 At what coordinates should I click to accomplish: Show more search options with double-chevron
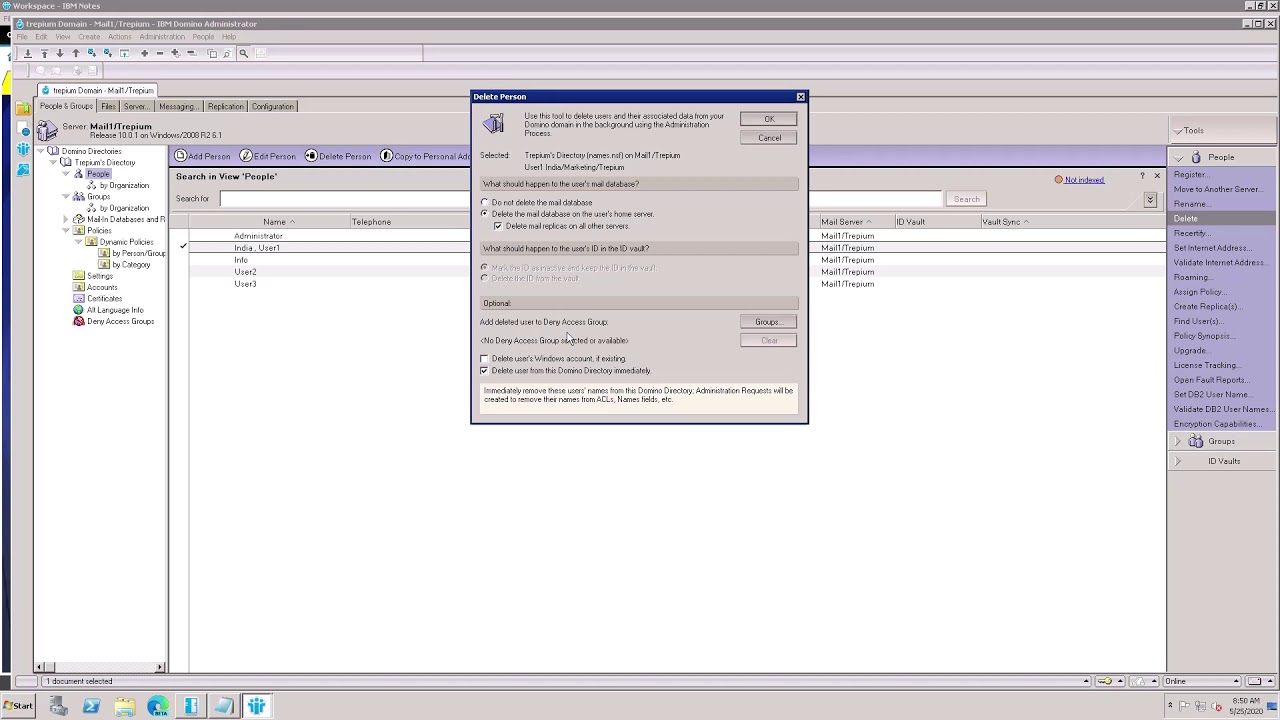point(1150,199)
